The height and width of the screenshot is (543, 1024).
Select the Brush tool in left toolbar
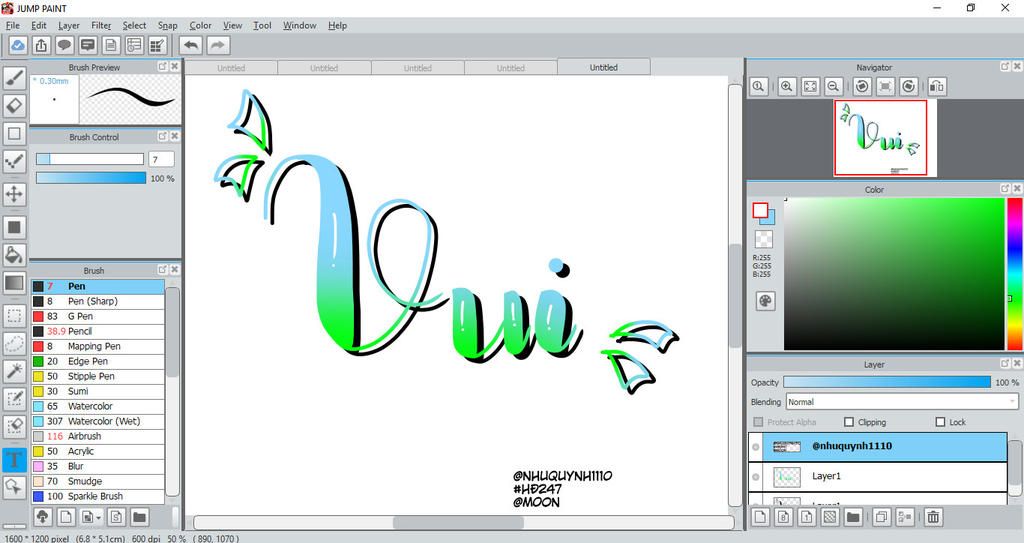click(x=14, y=78)
